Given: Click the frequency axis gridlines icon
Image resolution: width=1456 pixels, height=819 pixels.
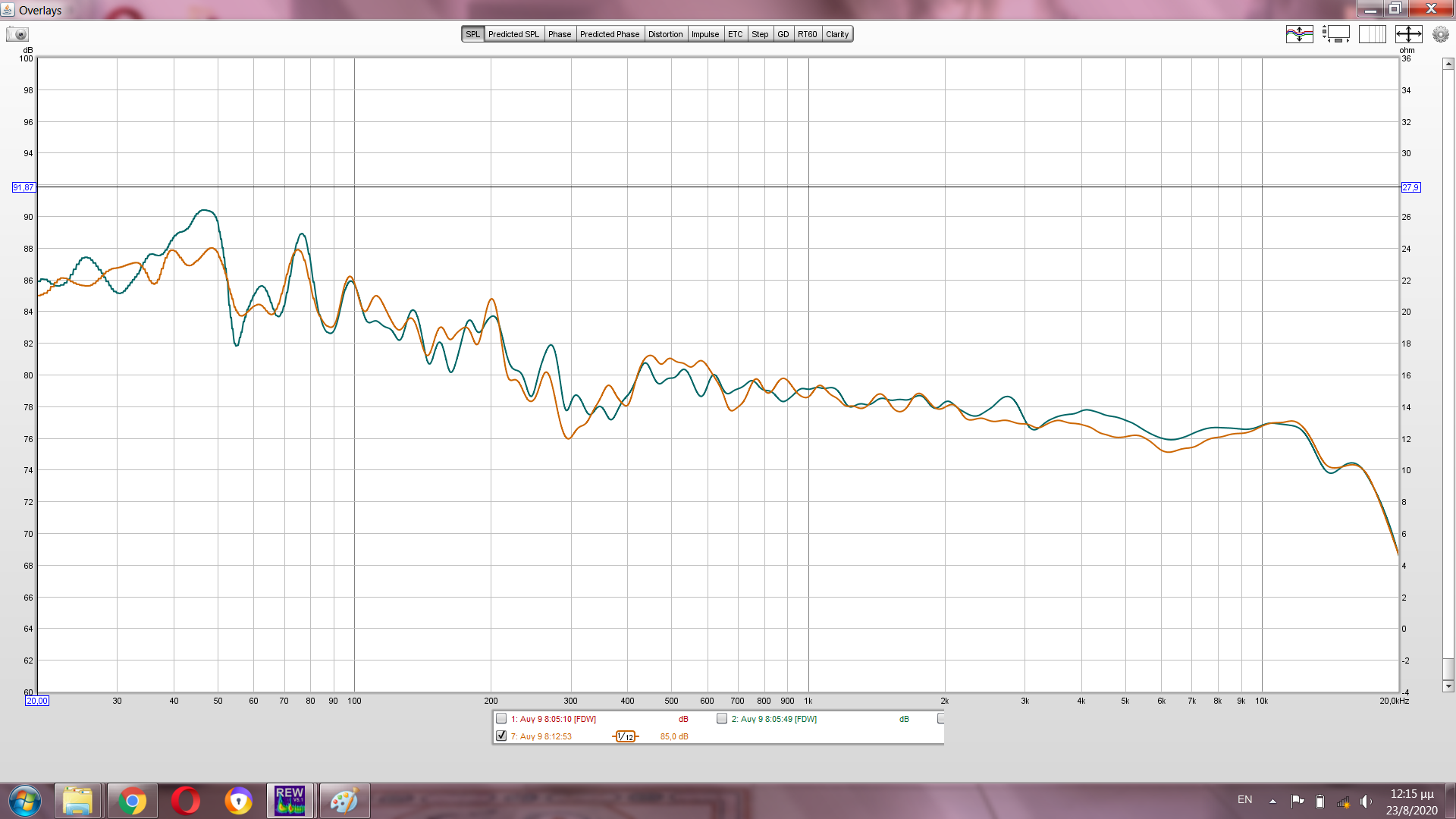Looking at the screenshot, I should click(1372, 34).
